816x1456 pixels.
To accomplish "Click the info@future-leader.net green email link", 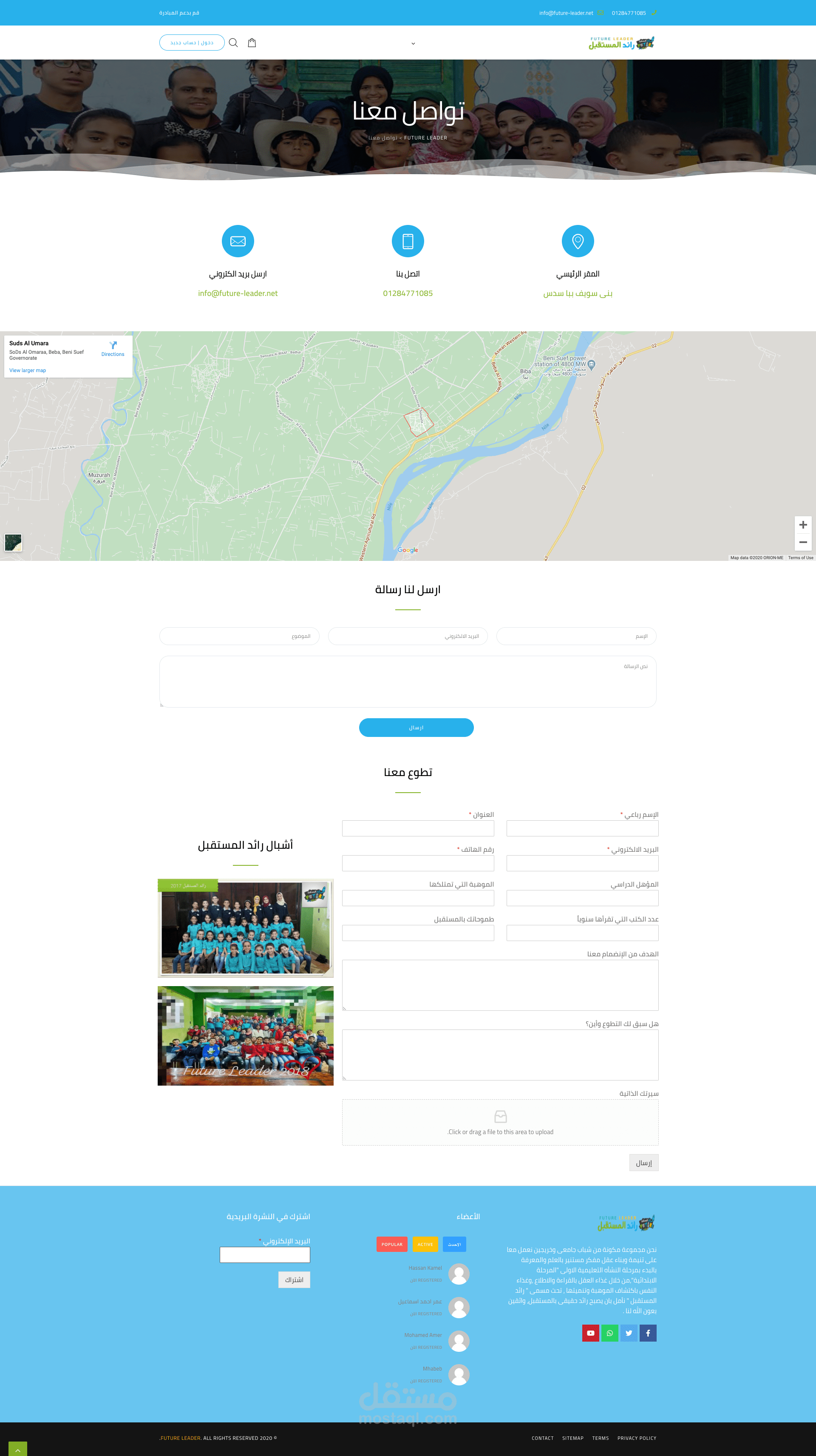I will (238, 293).
